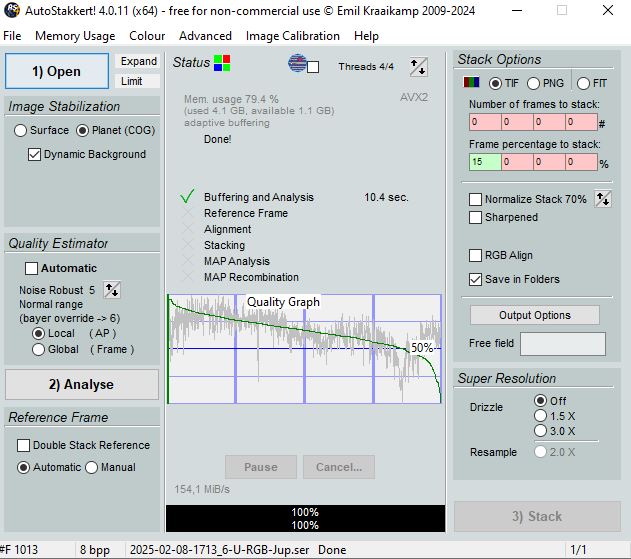Click MAP Recombination status row

pyautogui.click(x=240, y=277)
